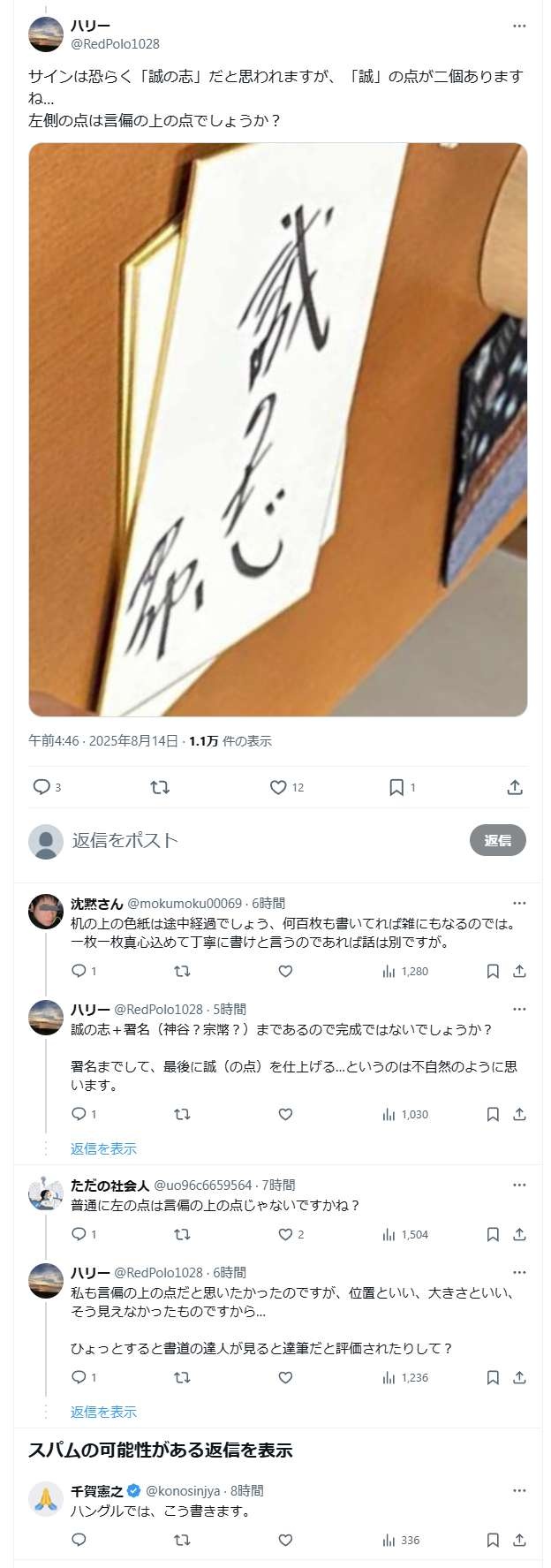Bookmark 千賀憲之's reply
Image resolution: width=551 pixels, height=1568 pixels.
(493, 1540)
